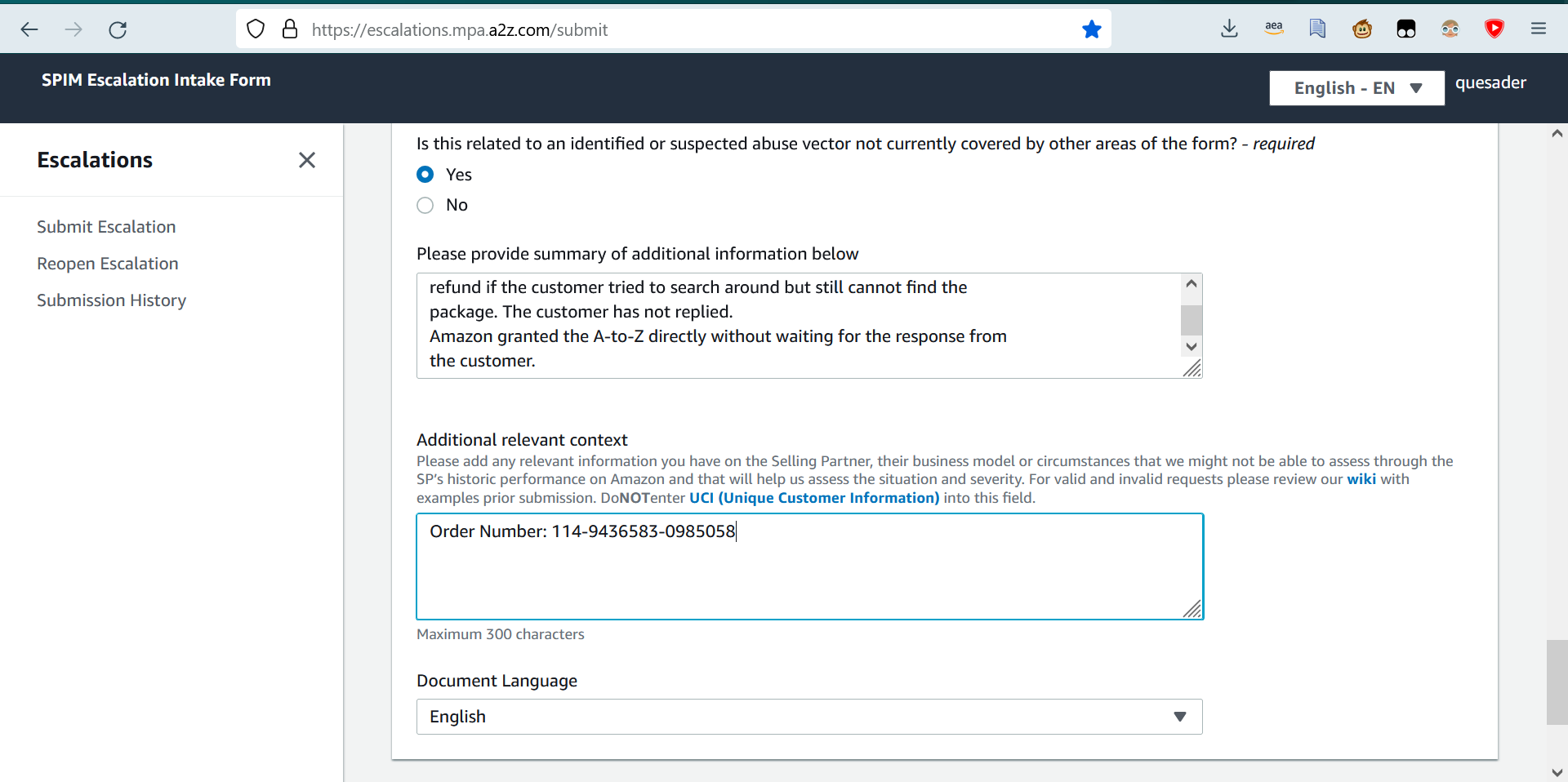Click the summary textarea resize handle
1568x782 pixels.
pyautogui.click(x=1192, y=369)
